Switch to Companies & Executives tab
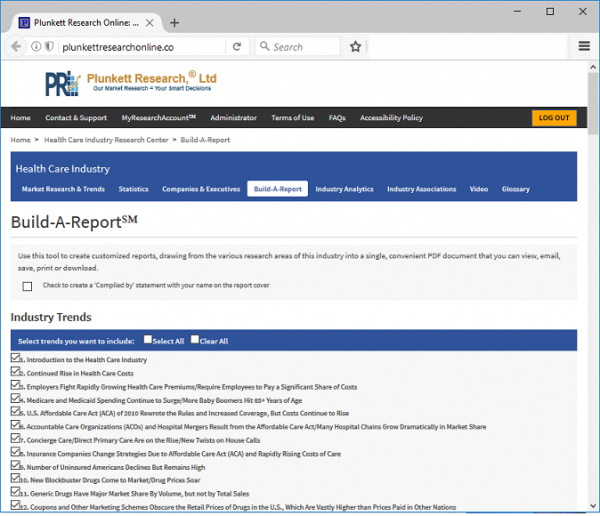 point(201,189)
